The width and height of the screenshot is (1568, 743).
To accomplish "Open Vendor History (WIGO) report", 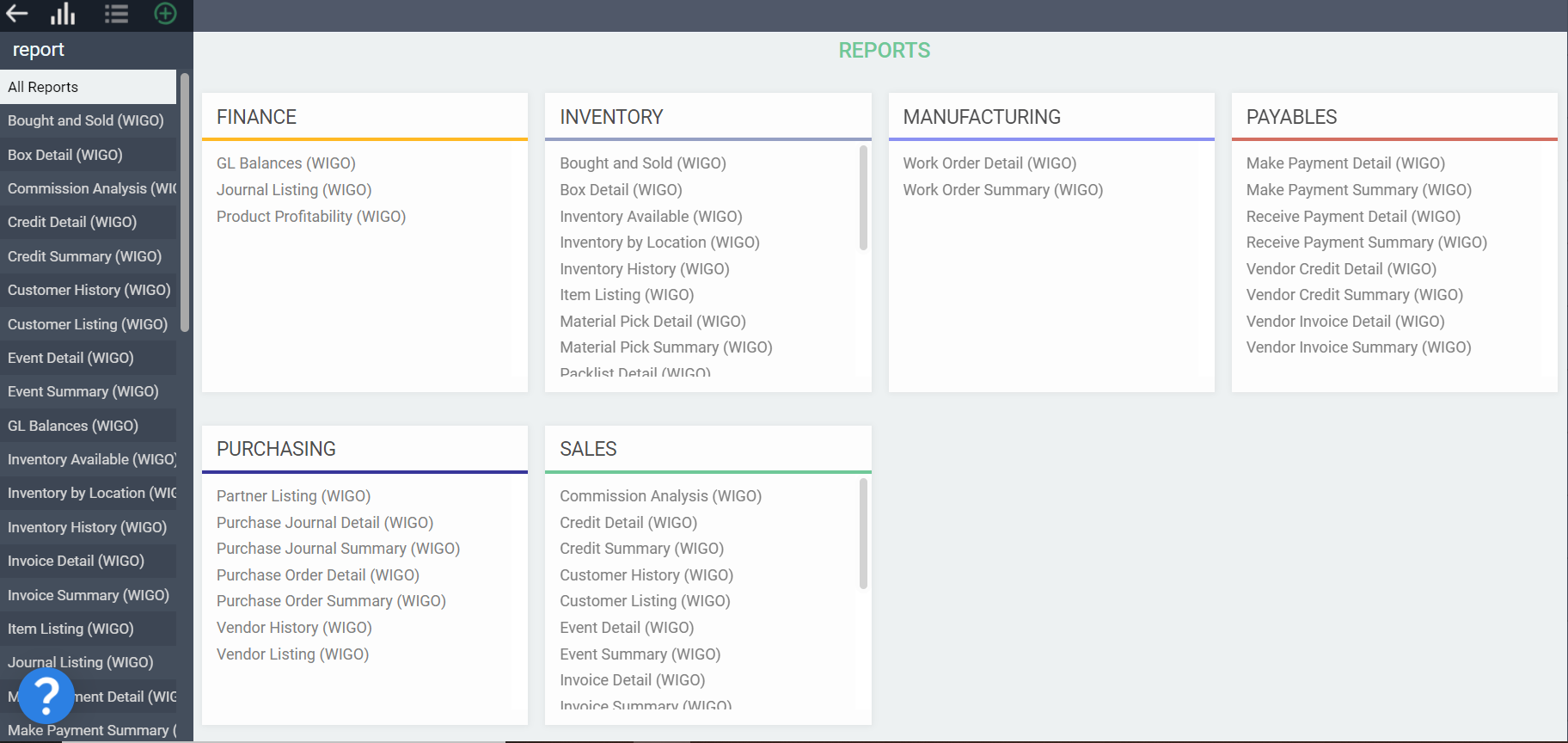I will [294, 628].
